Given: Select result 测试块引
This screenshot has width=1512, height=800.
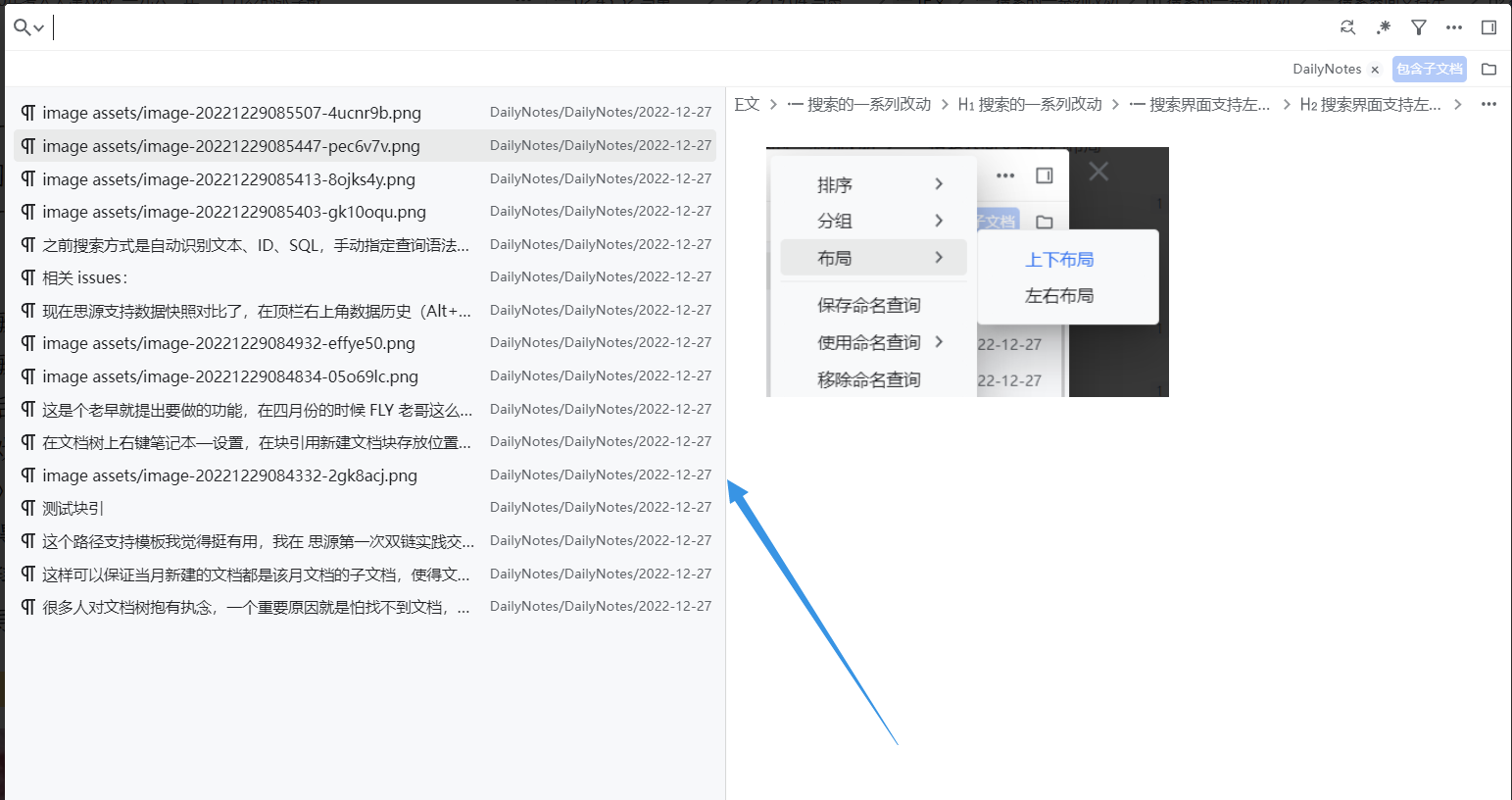Looking at the screenshot, I should click(365, 508).
